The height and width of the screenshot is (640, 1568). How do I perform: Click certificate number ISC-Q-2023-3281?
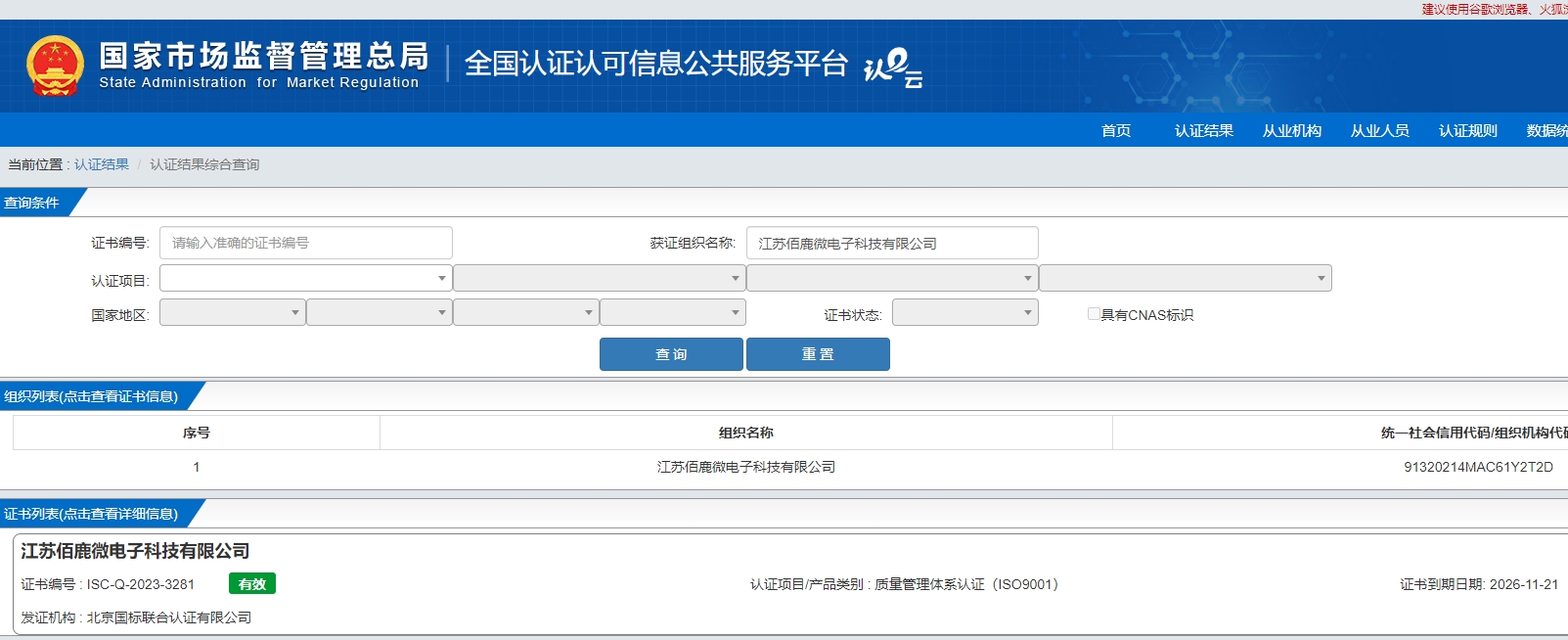(141, 584)
